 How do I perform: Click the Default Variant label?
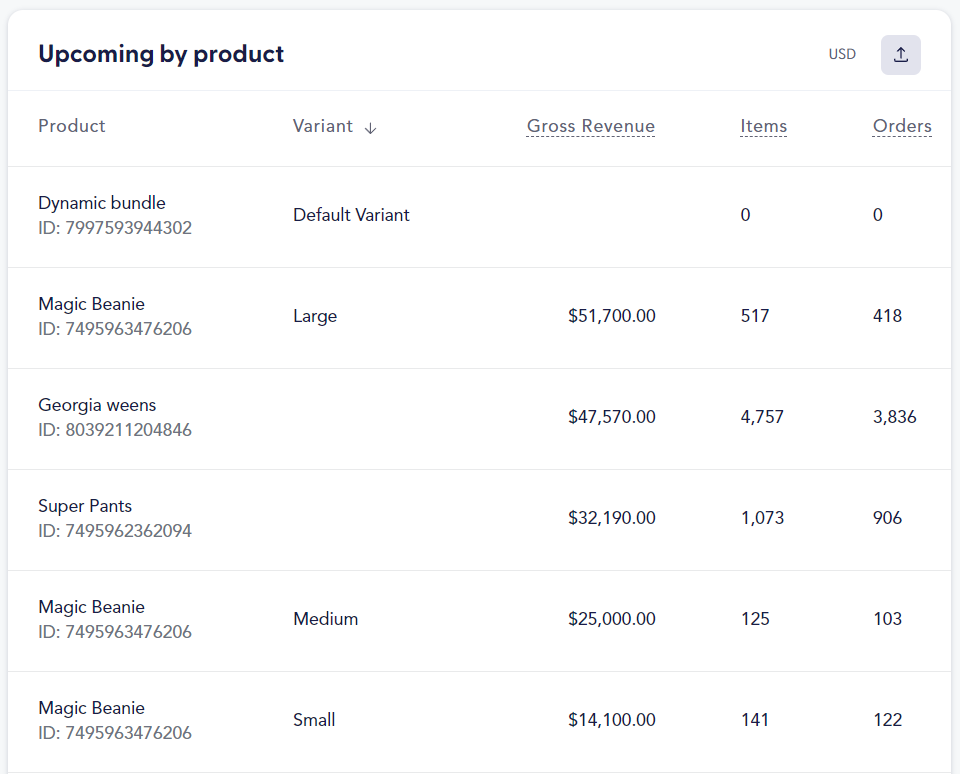351,215
